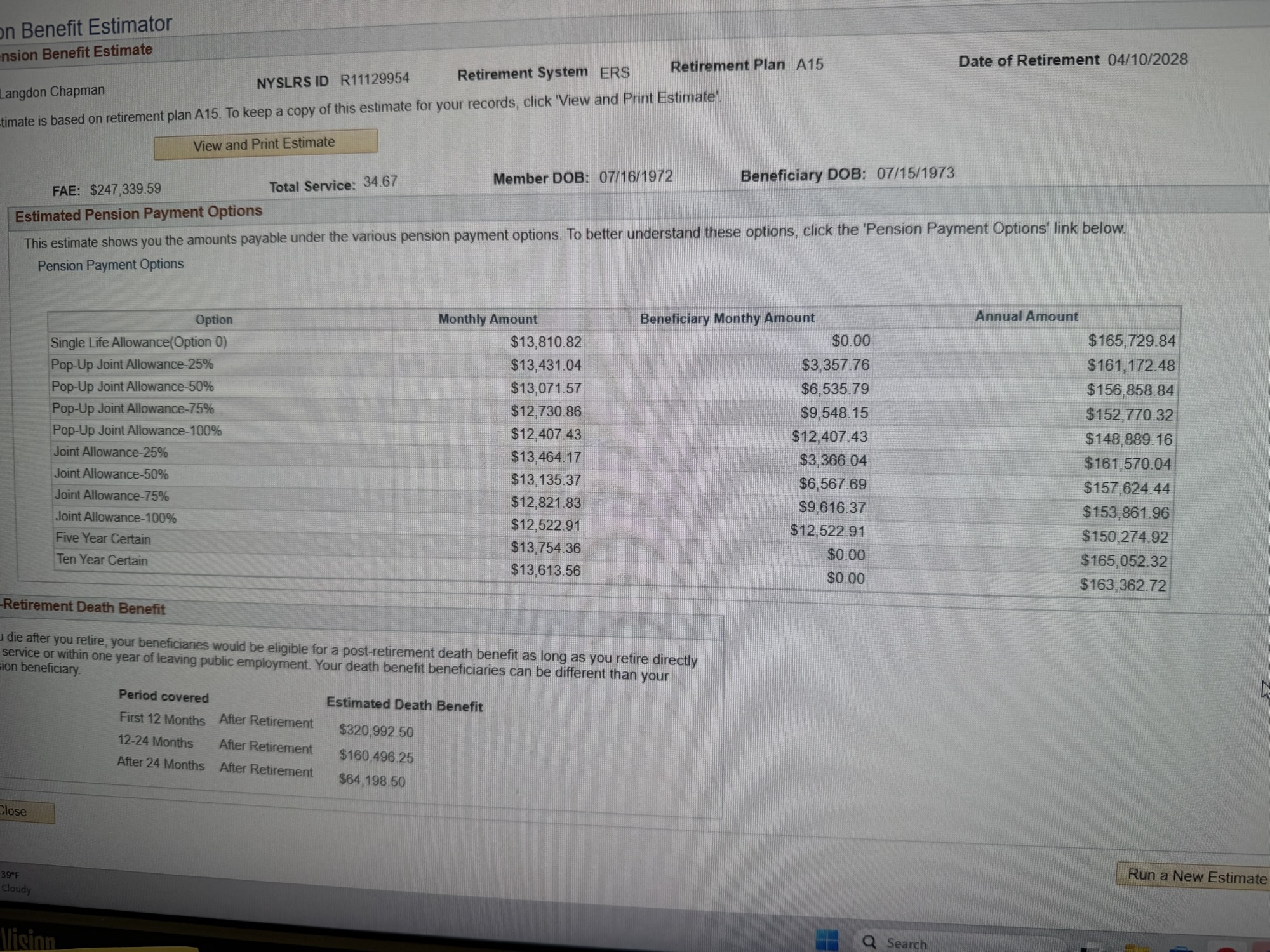Select the Single Life Allowance(Option 0) row

click(x=138, y=343)
